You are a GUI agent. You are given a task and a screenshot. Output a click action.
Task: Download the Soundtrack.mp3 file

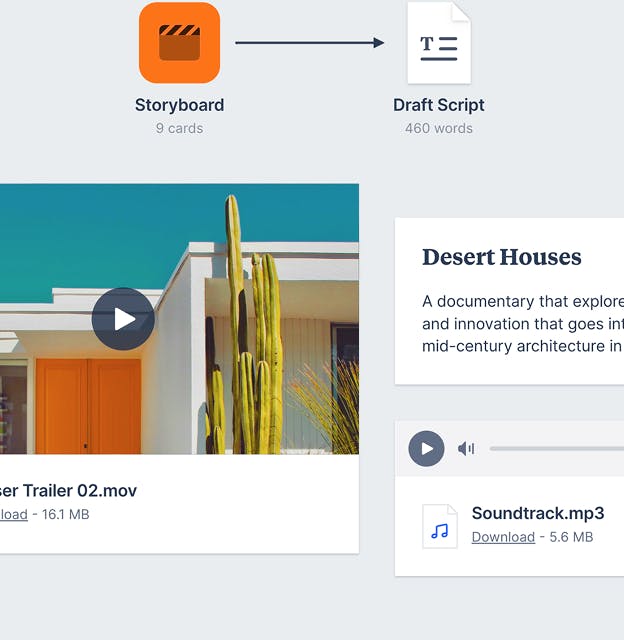pos(503,537)
